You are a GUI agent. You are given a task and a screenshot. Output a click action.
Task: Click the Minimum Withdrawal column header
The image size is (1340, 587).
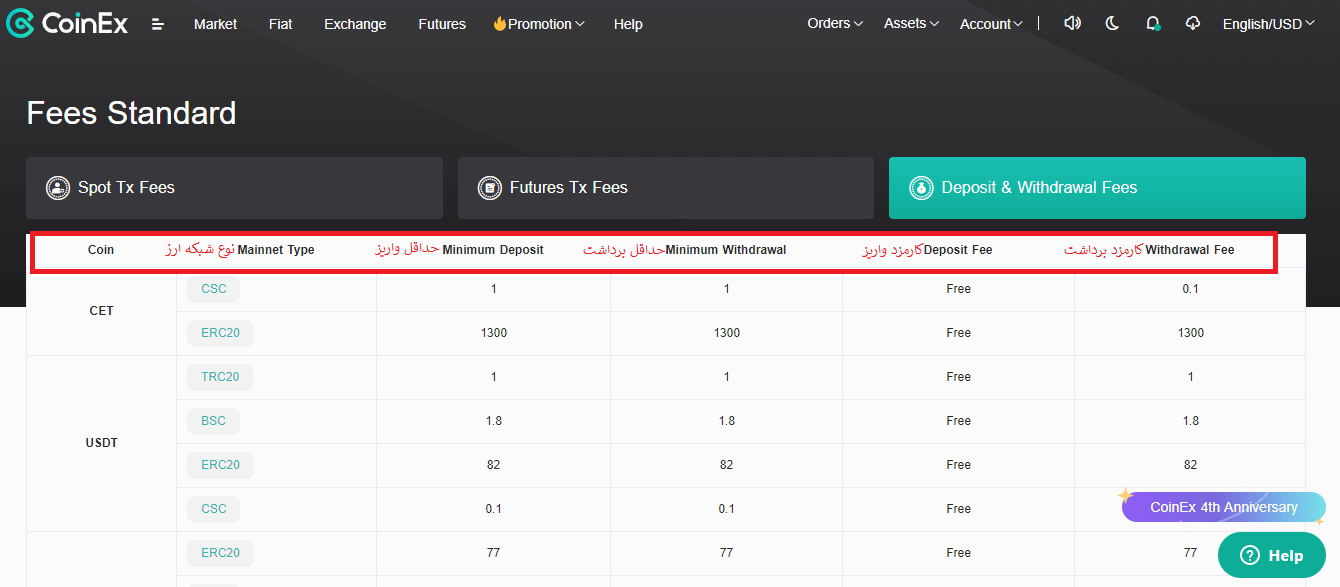tap(726, 250)
